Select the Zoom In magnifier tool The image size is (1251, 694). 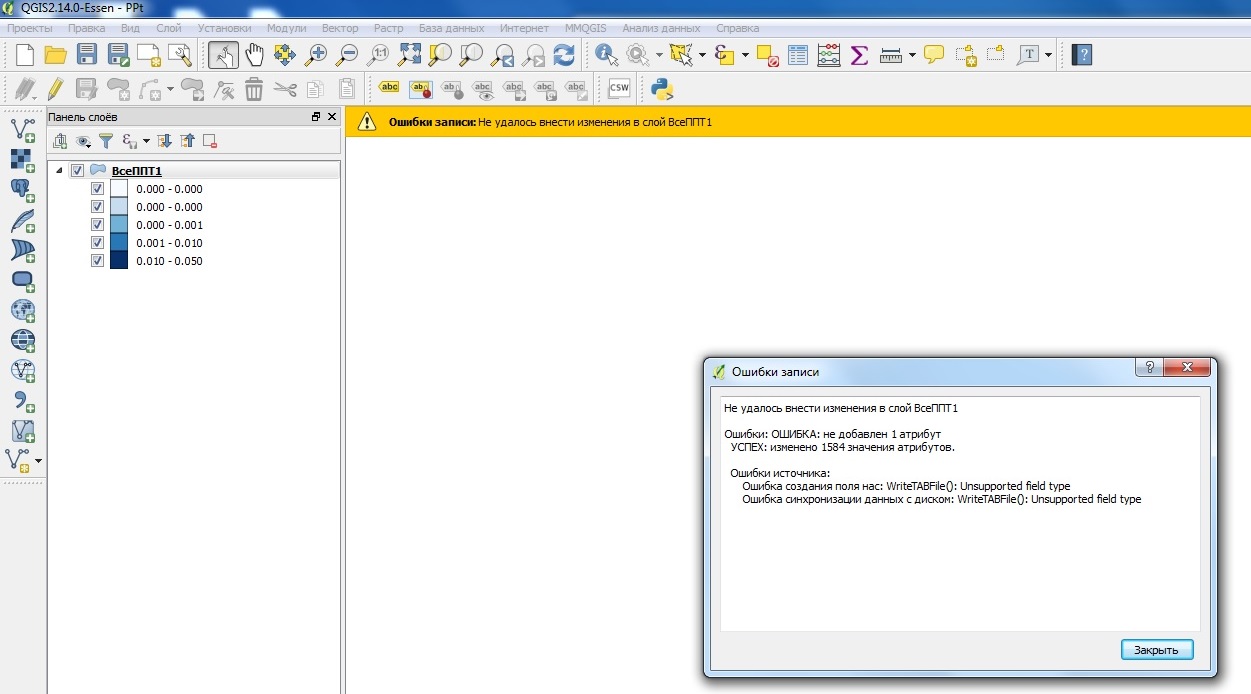coord(316,54)
